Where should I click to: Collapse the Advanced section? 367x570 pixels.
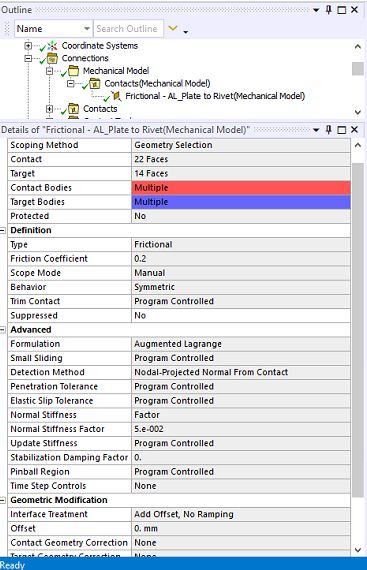3,330
